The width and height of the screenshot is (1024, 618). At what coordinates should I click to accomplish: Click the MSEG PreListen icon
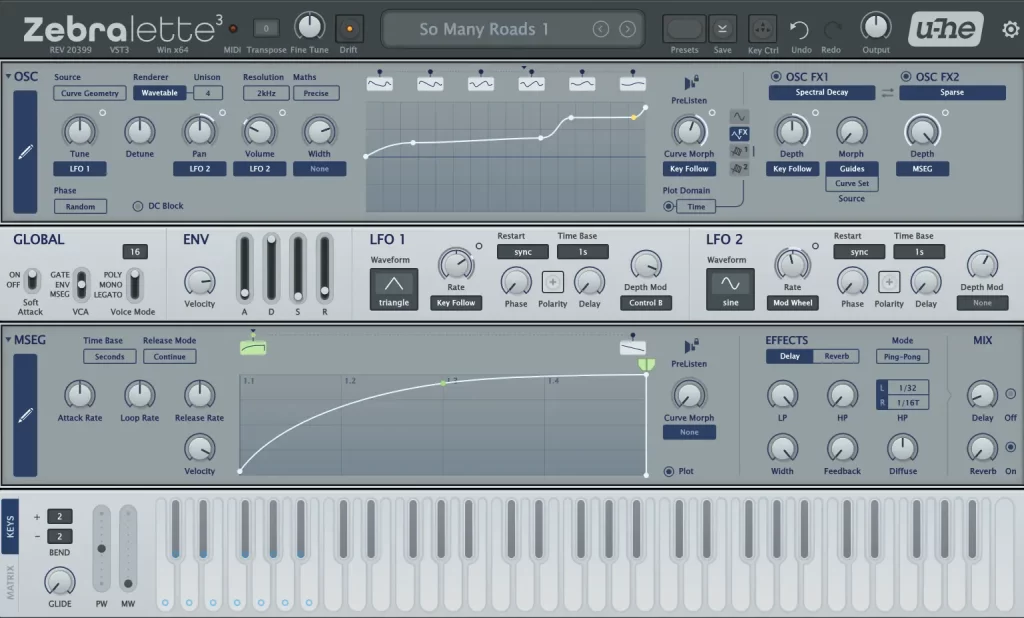point(690,346)
